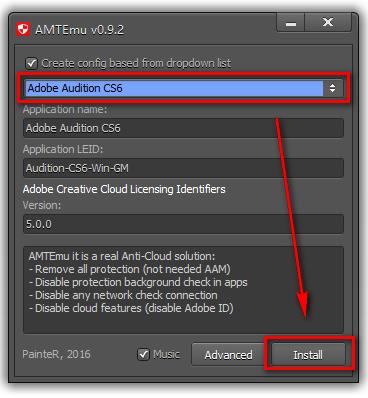Screen dimensions: 368x398
Task: Minimize the AMTEmu window
Action: 290,23
